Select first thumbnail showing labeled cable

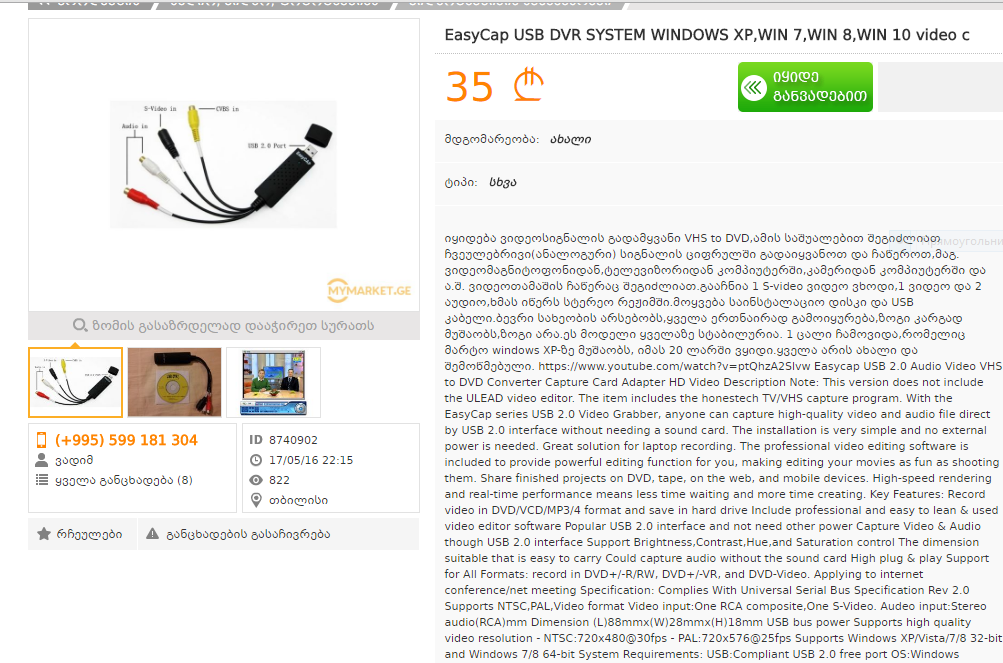75,382
